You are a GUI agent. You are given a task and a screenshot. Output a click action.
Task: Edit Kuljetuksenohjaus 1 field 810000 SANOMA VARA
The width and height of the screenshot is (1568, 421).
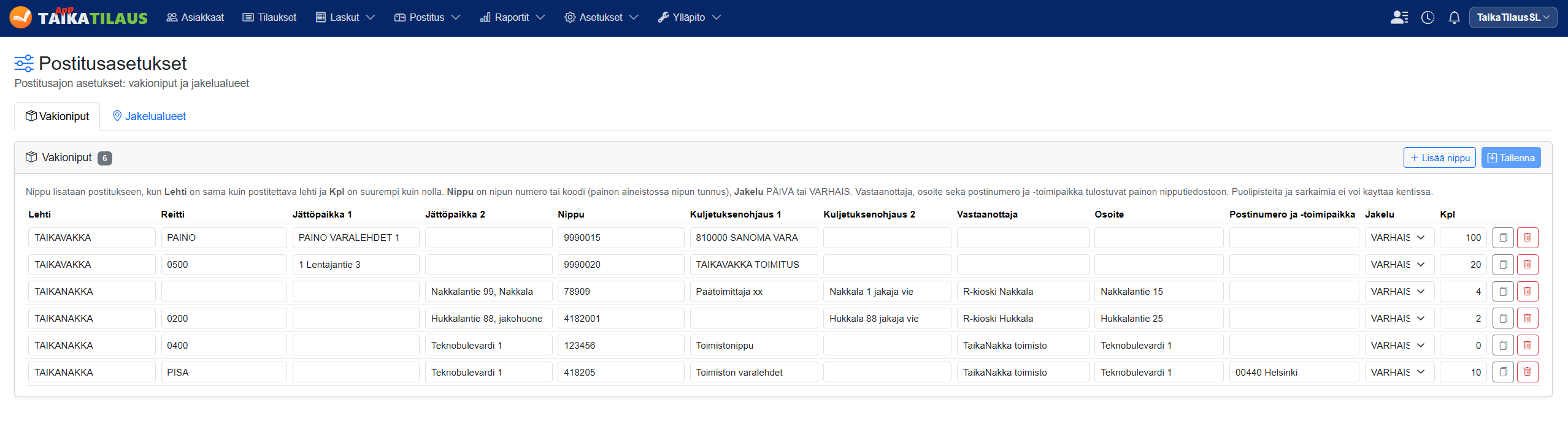(753, 238)
